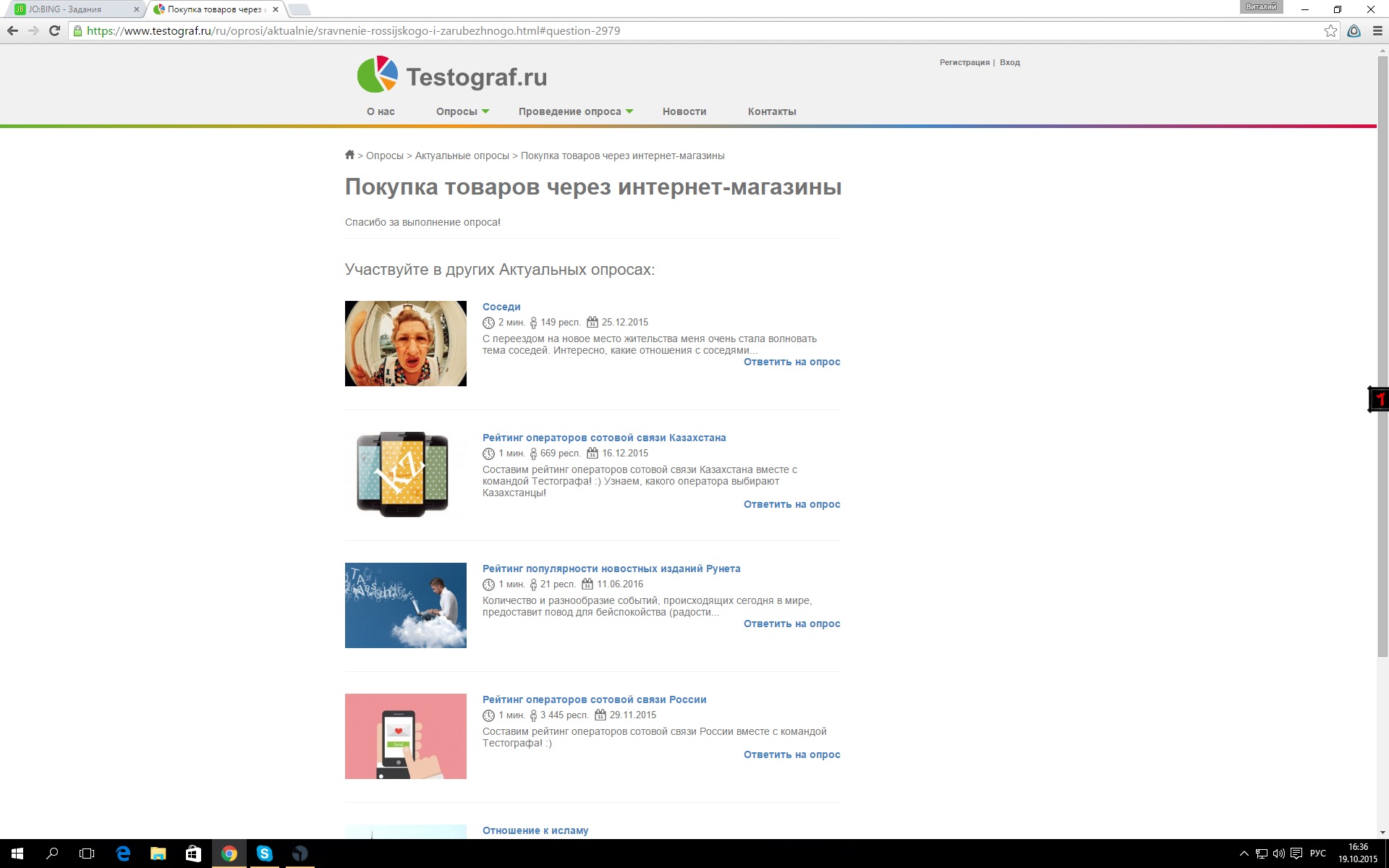Open File Explorer from taskbar
Screen dimensions: 1389x868
pyautogui.click(x=158, y=854)
